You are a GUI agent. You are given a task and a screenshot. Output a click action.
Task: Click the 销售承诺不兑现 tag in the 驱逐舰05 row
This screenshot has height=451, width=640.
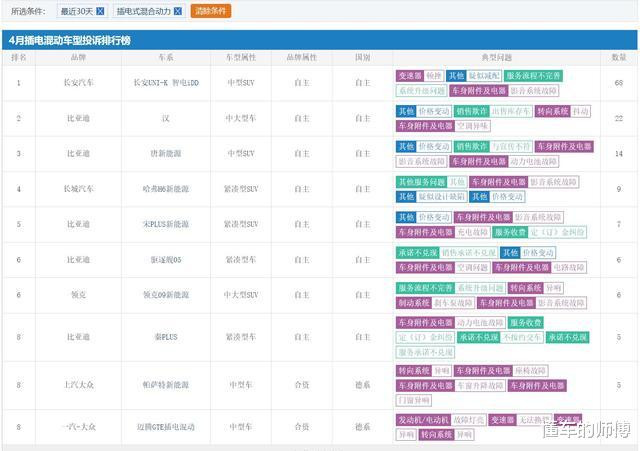click(x=469, y=253)
